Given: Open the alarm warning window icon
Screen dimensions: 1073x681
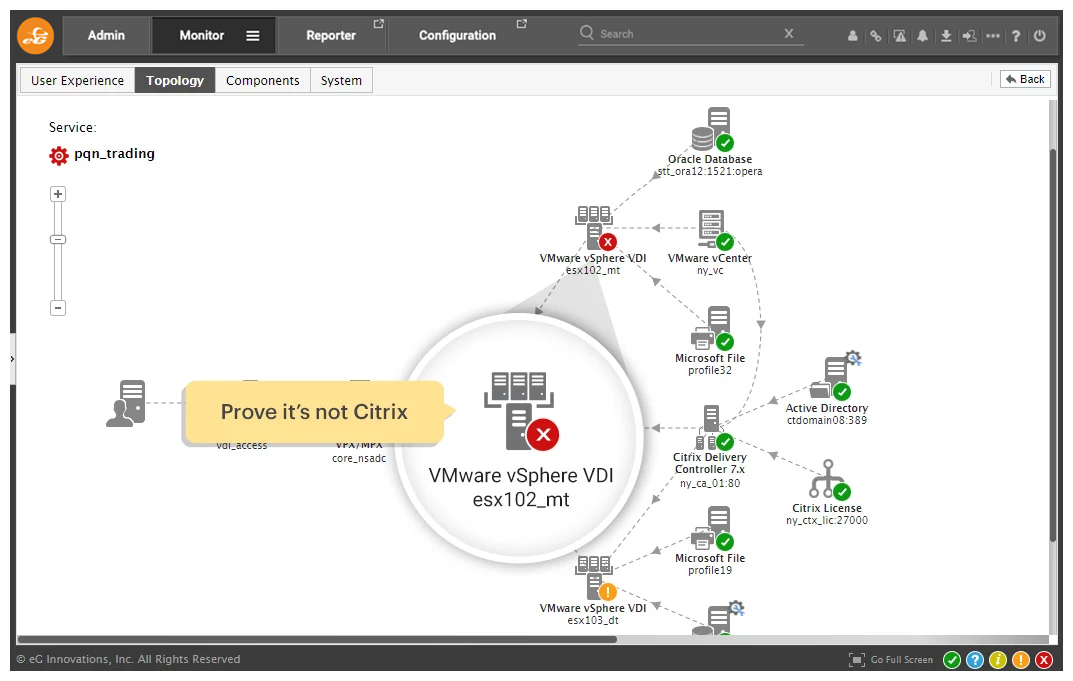Looking at the screenshot, I should coord(899,36).
